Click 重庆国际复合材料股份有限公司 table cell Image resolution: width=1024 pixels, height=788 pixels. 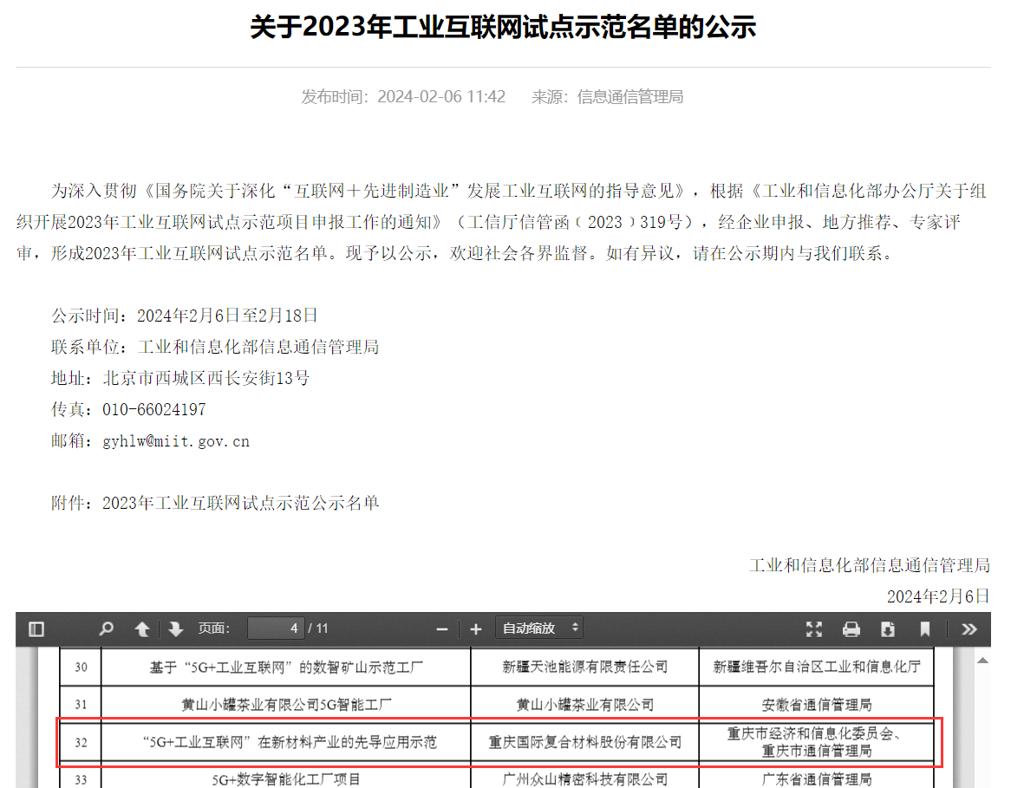coord(585,742)
